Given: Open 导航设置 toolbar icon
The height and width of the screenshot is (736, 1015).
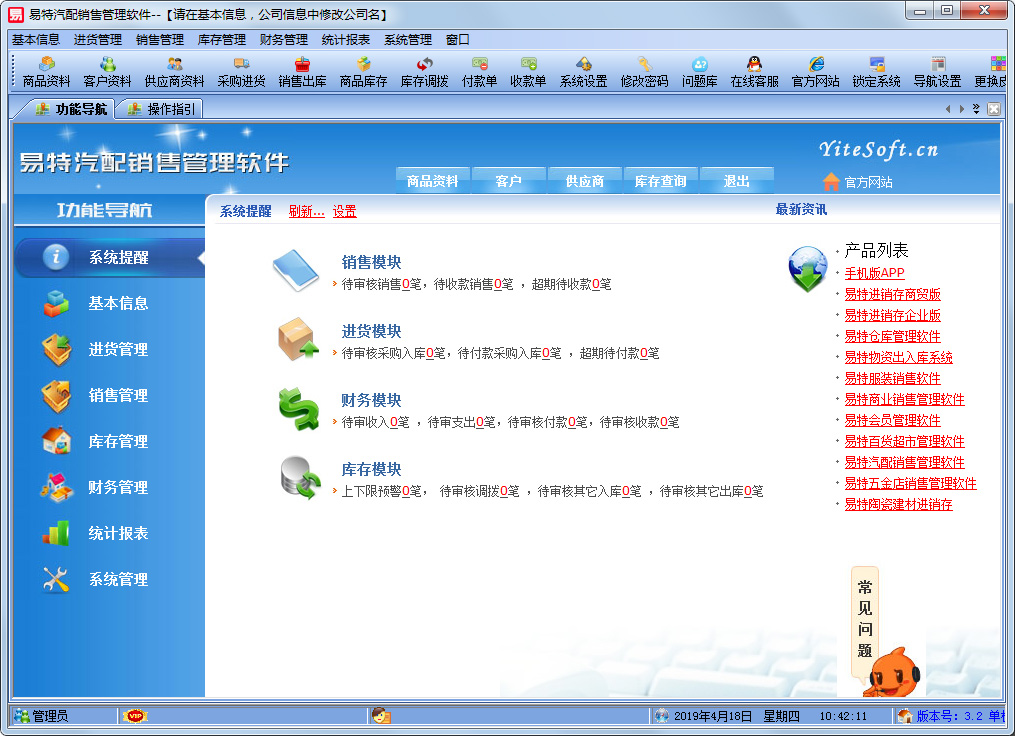Looking at the screenshot, I should [937, 72].
